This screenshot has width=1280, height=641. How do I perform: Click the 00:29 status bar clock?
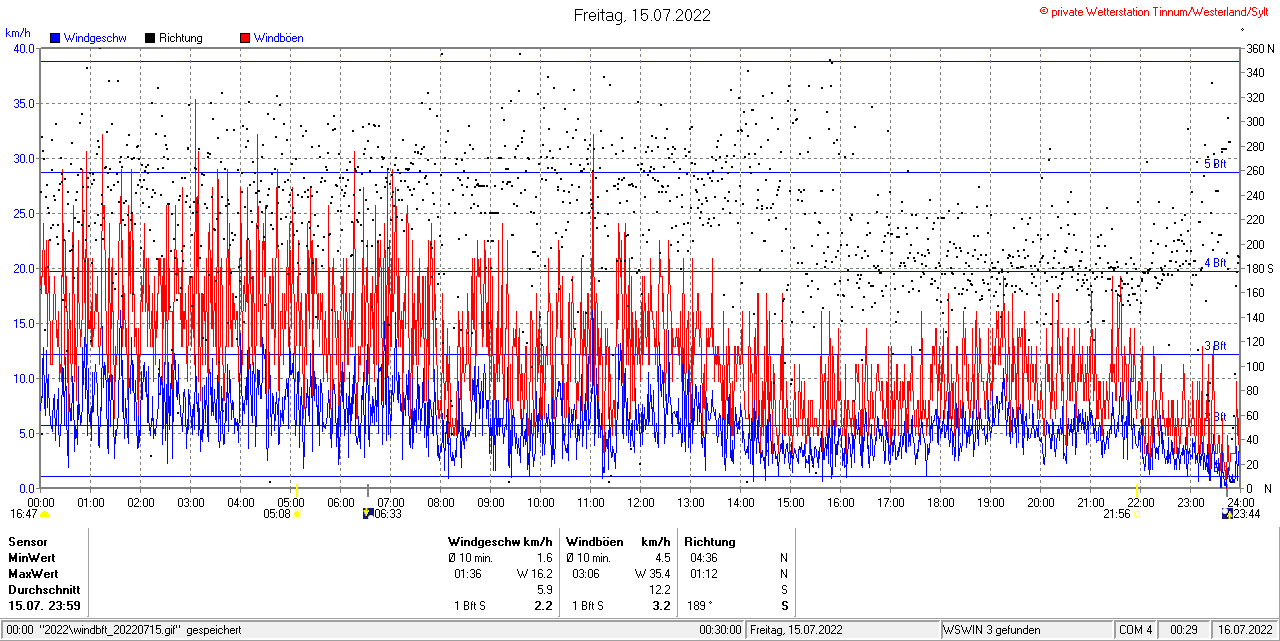click(x=1185, y=630)
